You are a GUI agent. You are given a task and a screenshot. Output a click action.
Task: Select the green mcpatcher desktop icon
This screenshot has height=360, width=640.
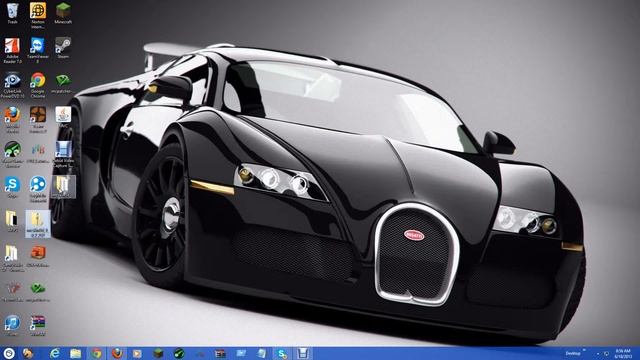[x=63, y=83]
